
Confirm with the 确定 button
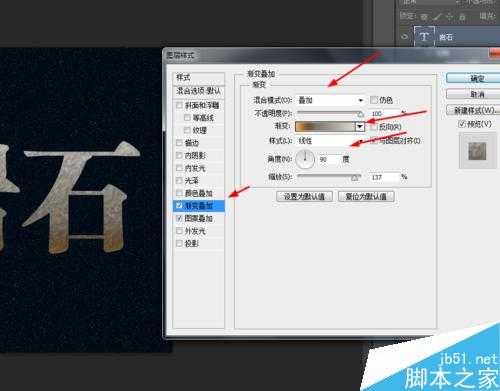473,78
